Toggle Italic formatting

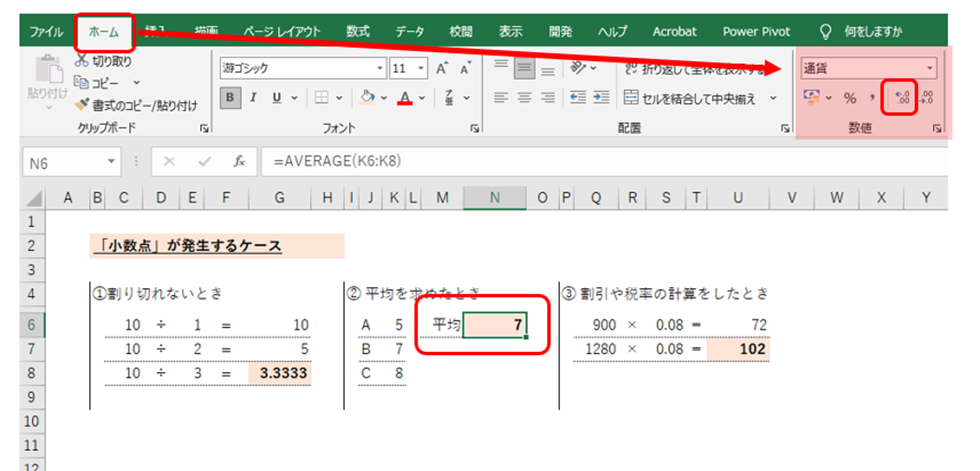coord(253,98)
